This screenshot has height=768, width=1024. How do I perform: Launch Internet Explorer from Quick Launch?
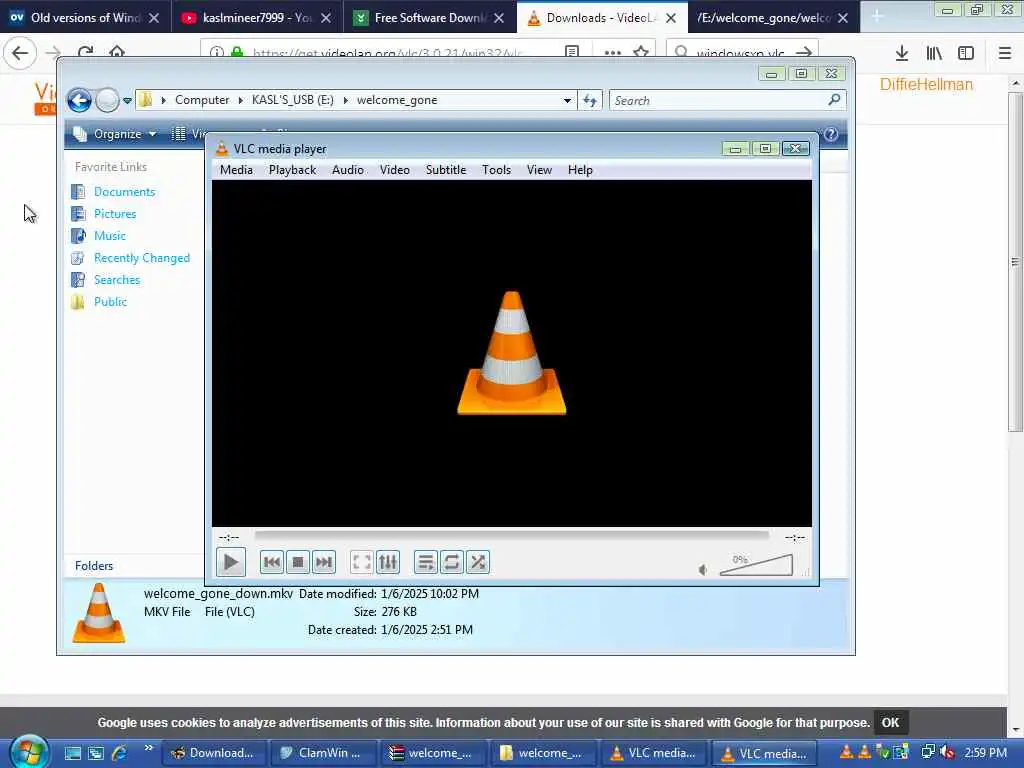click(120, 753)
